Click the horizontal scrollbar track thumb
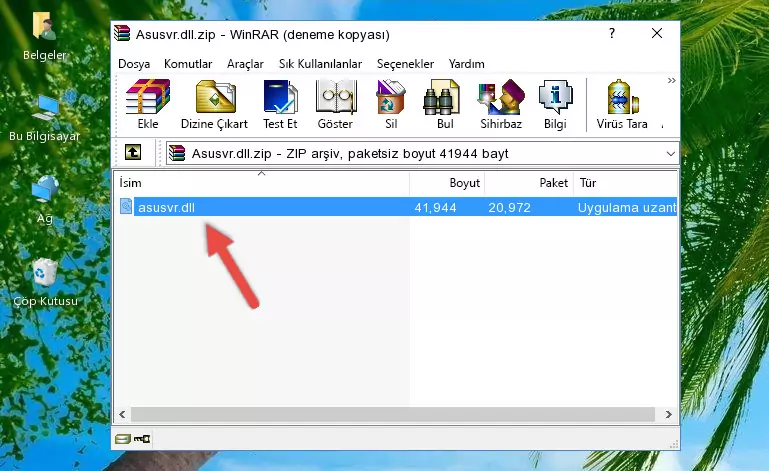Screen dimensions: 769x471 tap(393, 415)
